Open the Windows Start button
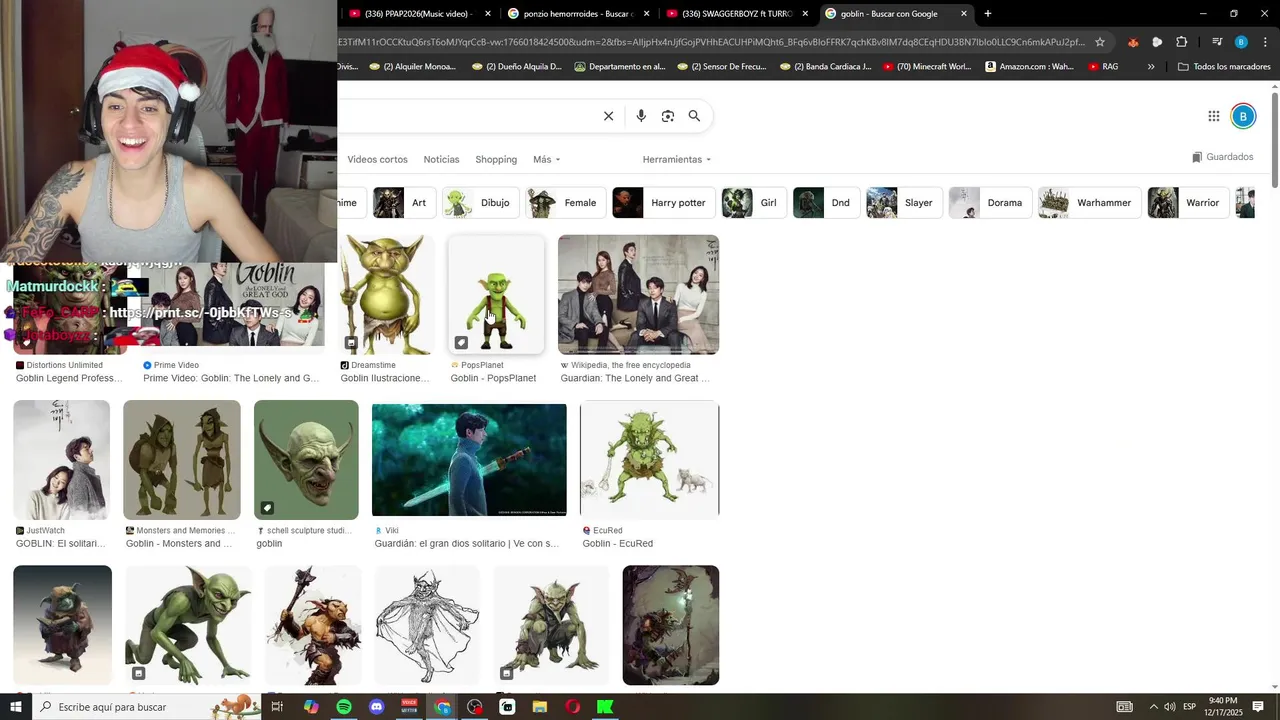Image resolution: width=1280 pixels, height=720 pixels. pos(15,707)
